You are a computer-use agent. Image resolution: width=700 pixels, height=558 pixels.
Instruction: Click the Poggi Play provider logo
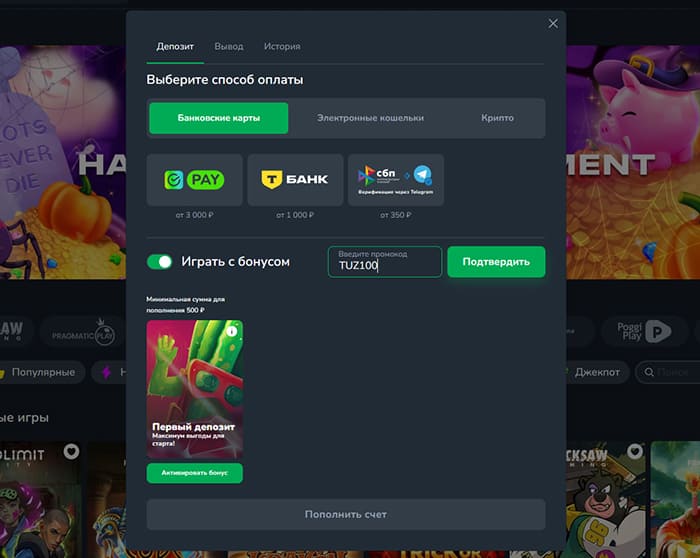[643, 331]
